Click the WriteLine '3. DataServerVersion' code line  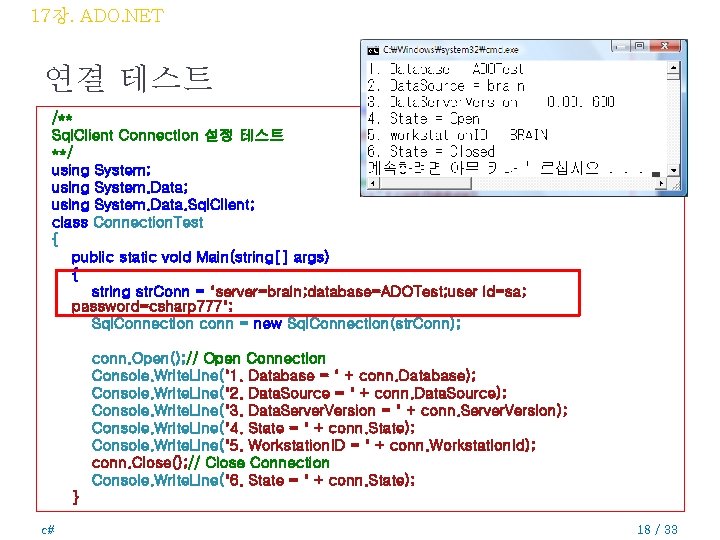coord(329,410)
